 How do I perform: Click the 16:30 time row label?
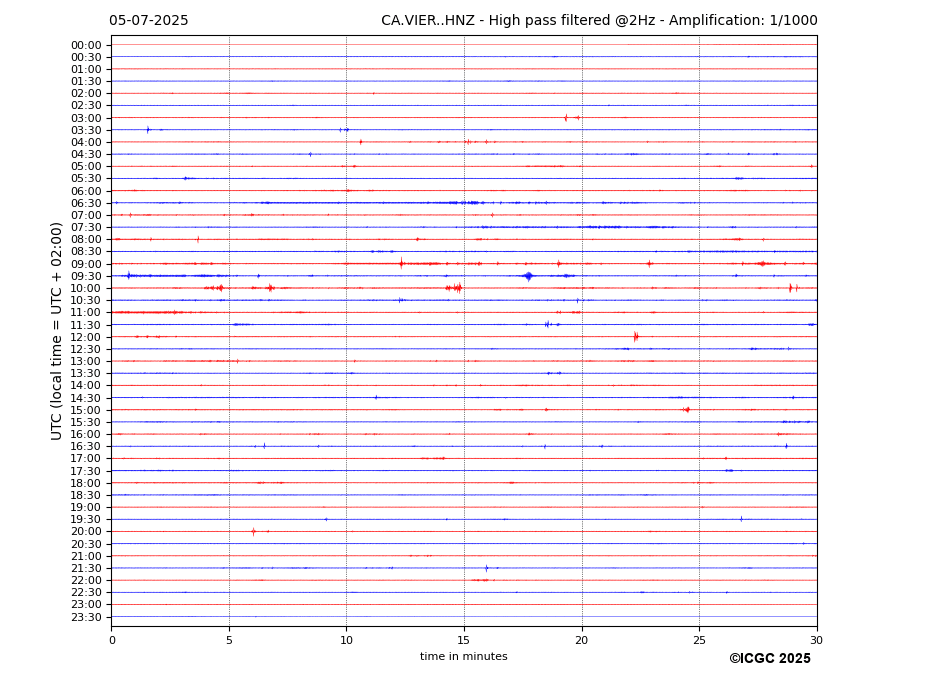[86, 446]
